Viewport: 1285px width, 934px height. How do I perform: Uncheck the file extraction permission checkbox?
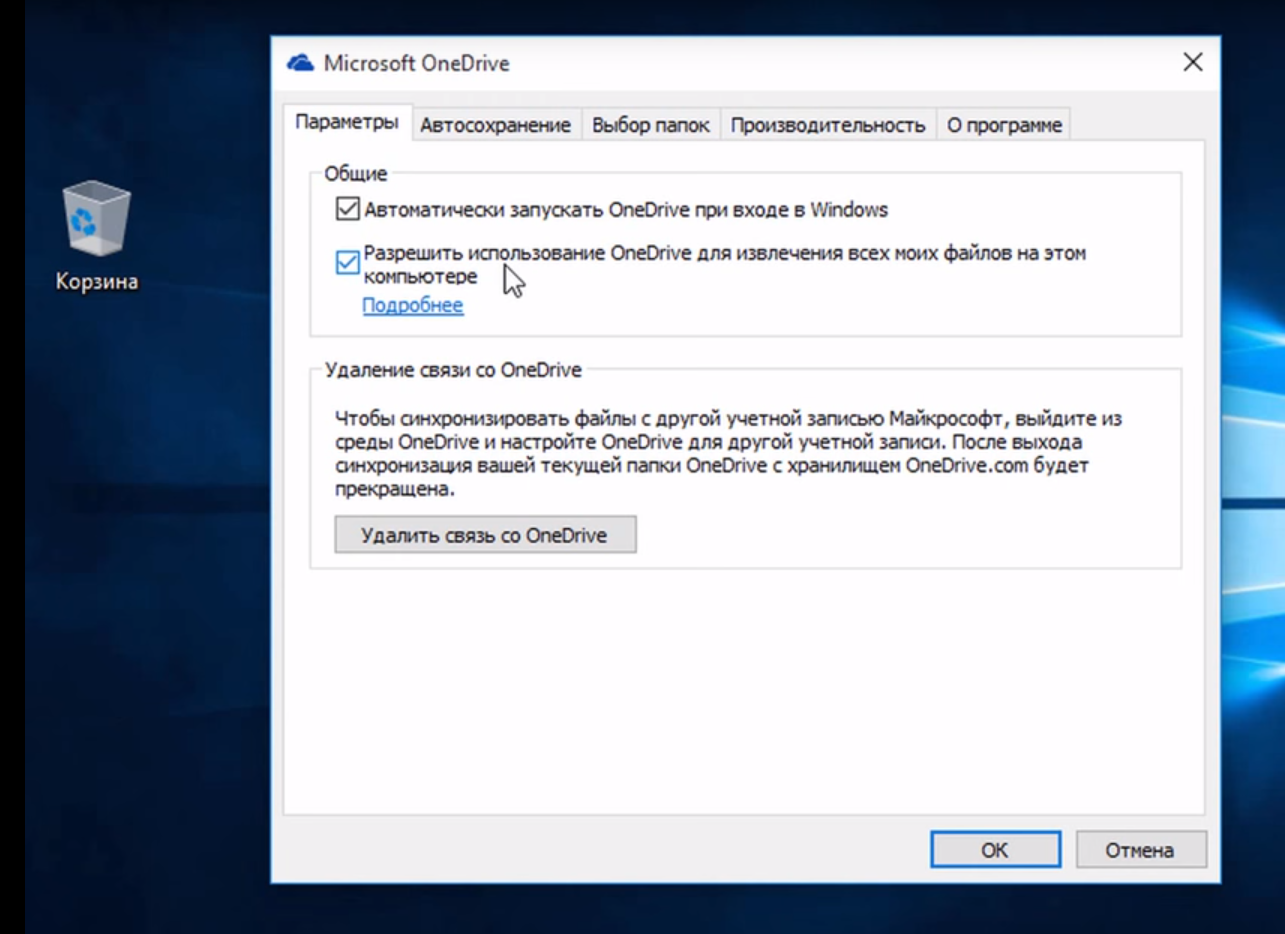coord(347,262)
